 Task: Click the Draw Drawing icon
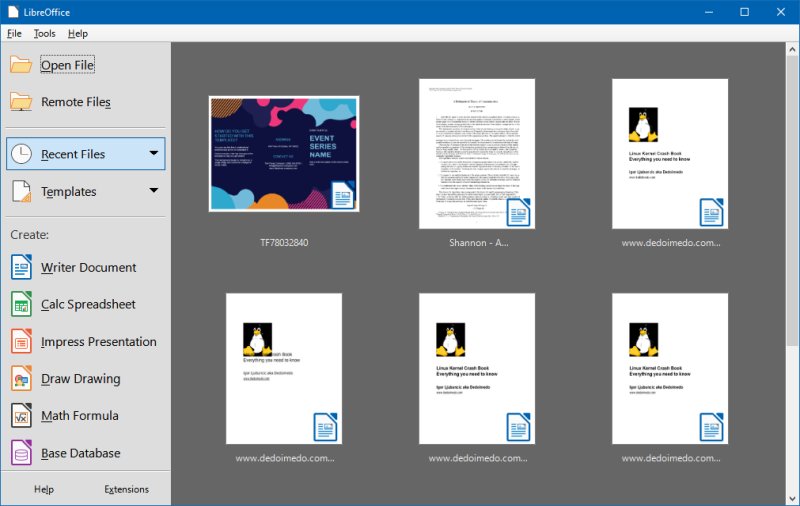point(22,379)
